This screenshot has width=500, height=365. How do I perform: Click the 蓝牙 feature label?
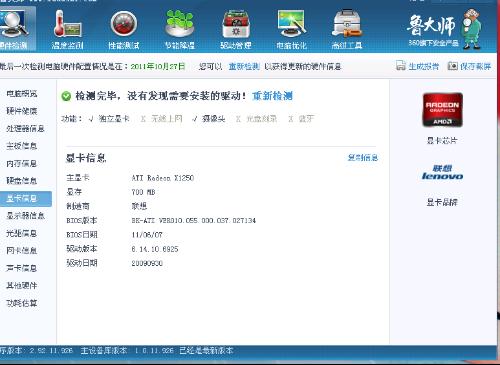(x=306, y=119)
